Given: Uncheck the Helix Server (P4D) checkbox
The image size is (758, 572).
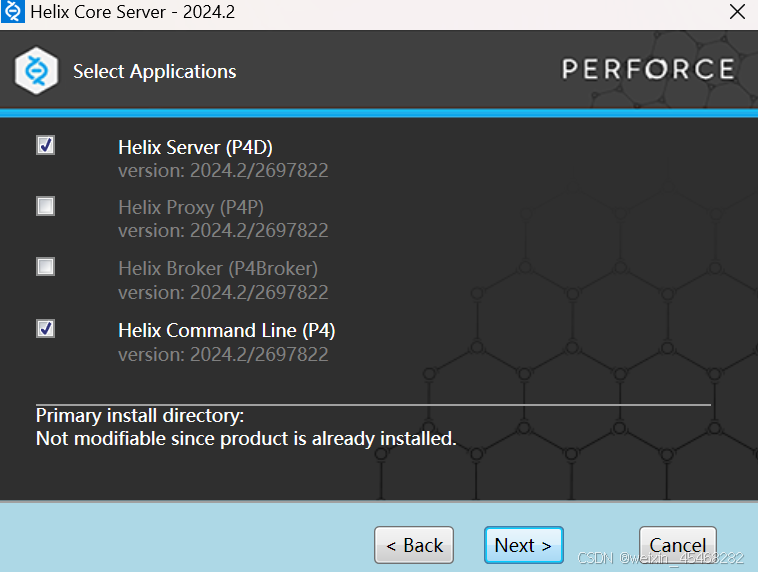Looking at the screenshot, I should click(x=45, y=145).
